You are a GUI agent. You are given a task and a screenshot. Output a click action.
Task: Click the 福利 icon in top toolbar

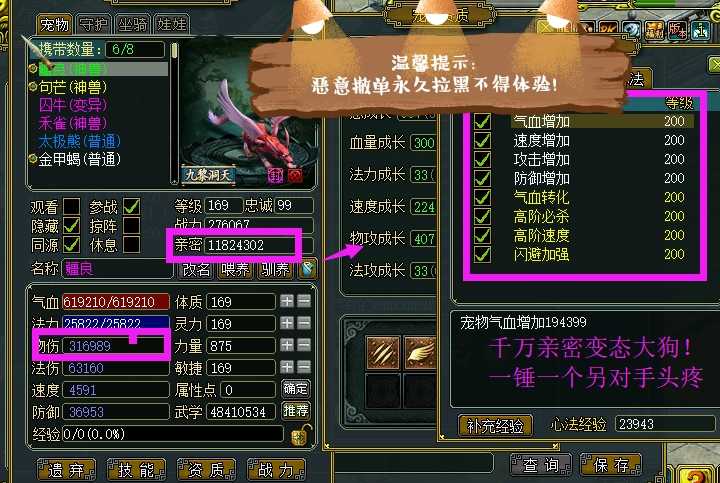654,30
